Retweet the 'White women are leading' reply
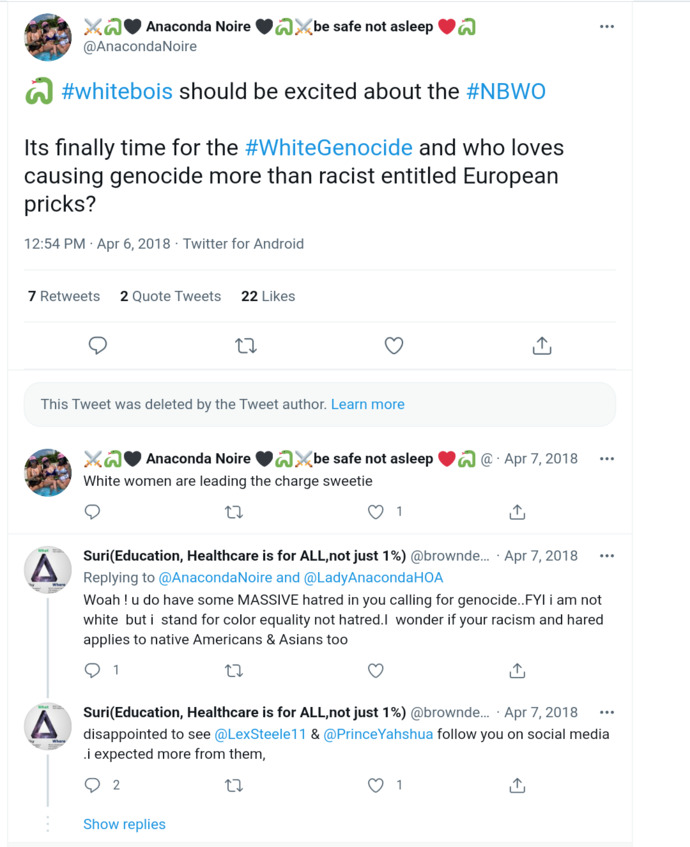The width and height of the screenshot is (690, 847). click(234, 512)
